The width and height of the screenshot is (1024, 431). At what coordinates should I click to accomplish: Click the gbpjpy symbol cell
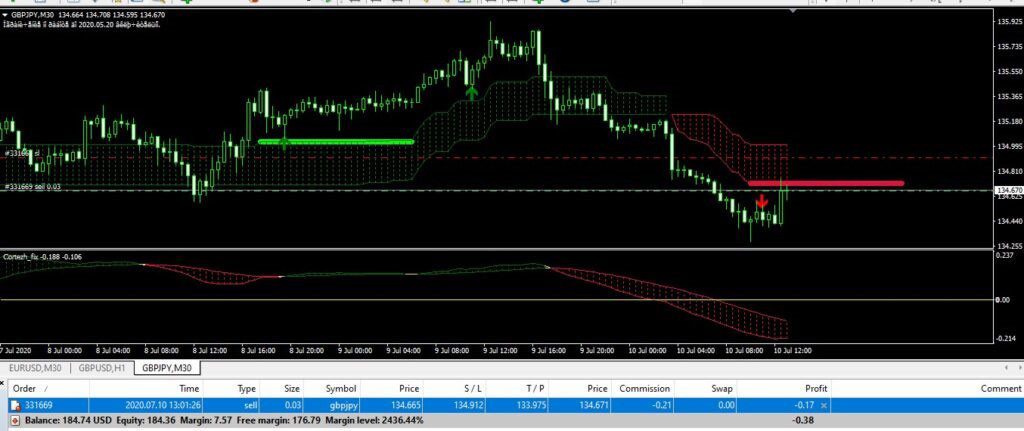pyautogui.click(x=341, y=406)
